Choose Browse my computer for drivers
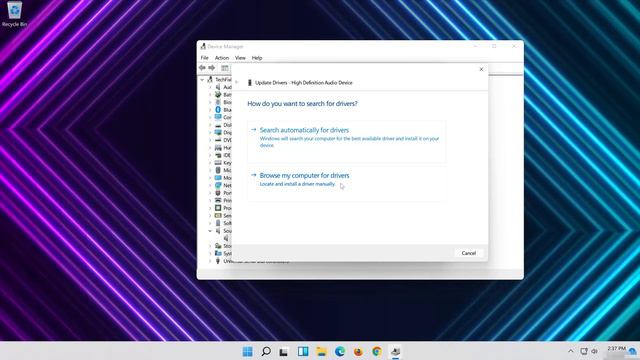The height and width of the screenshot is (360, 640). [346, 184]
